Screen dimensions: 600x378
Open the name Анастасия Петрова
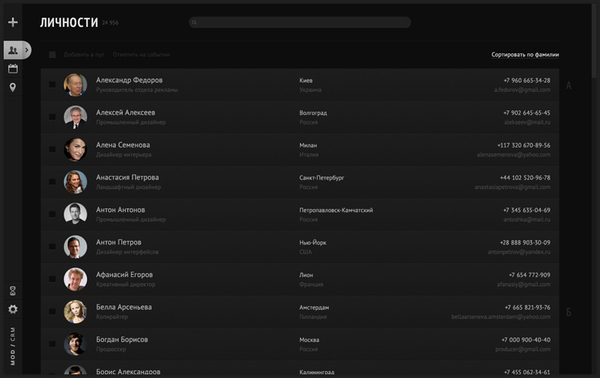(x=127, y=178)
